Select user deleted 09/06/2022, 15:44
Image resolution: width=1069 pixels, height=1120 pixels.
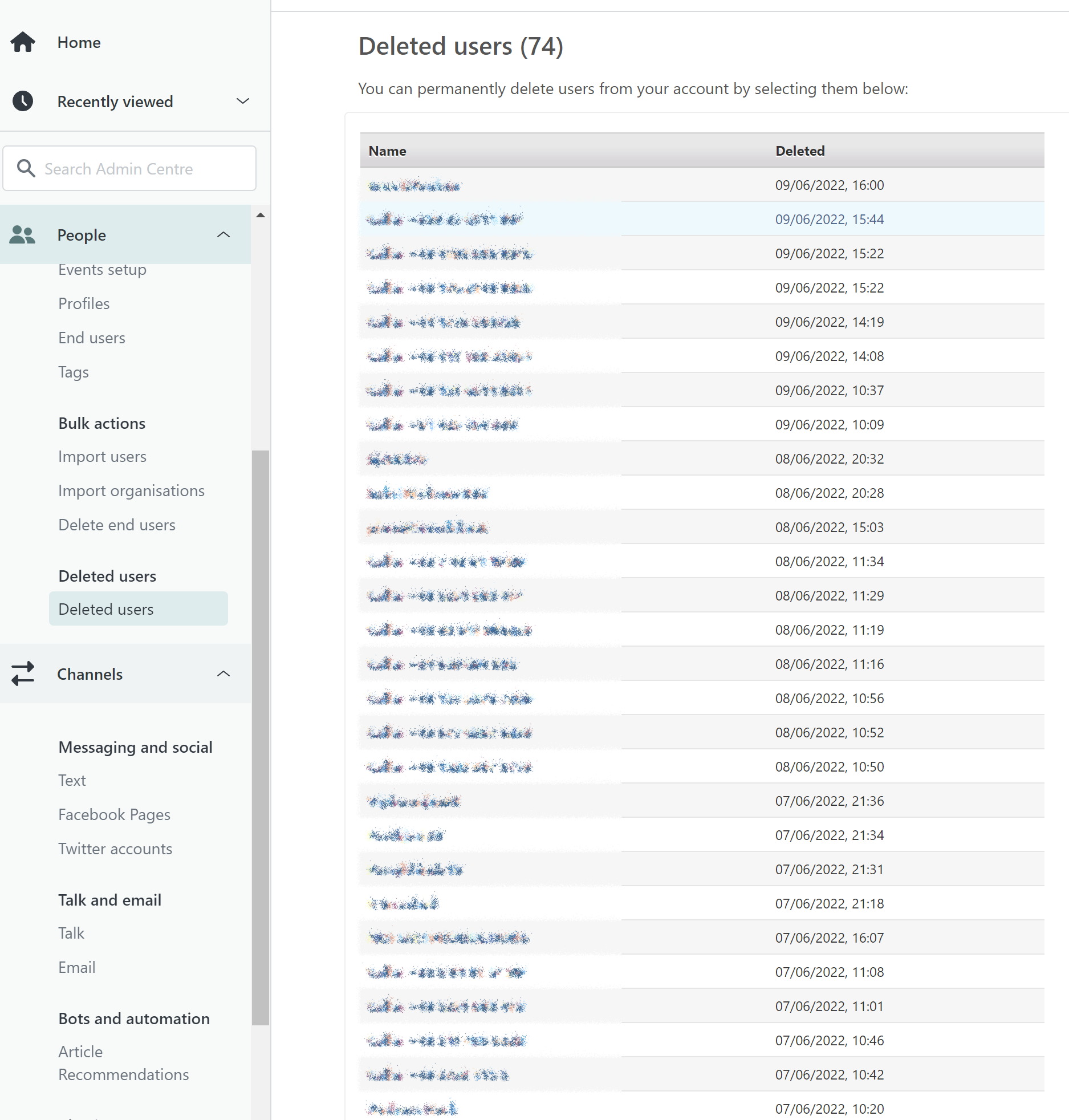[445, 220]
